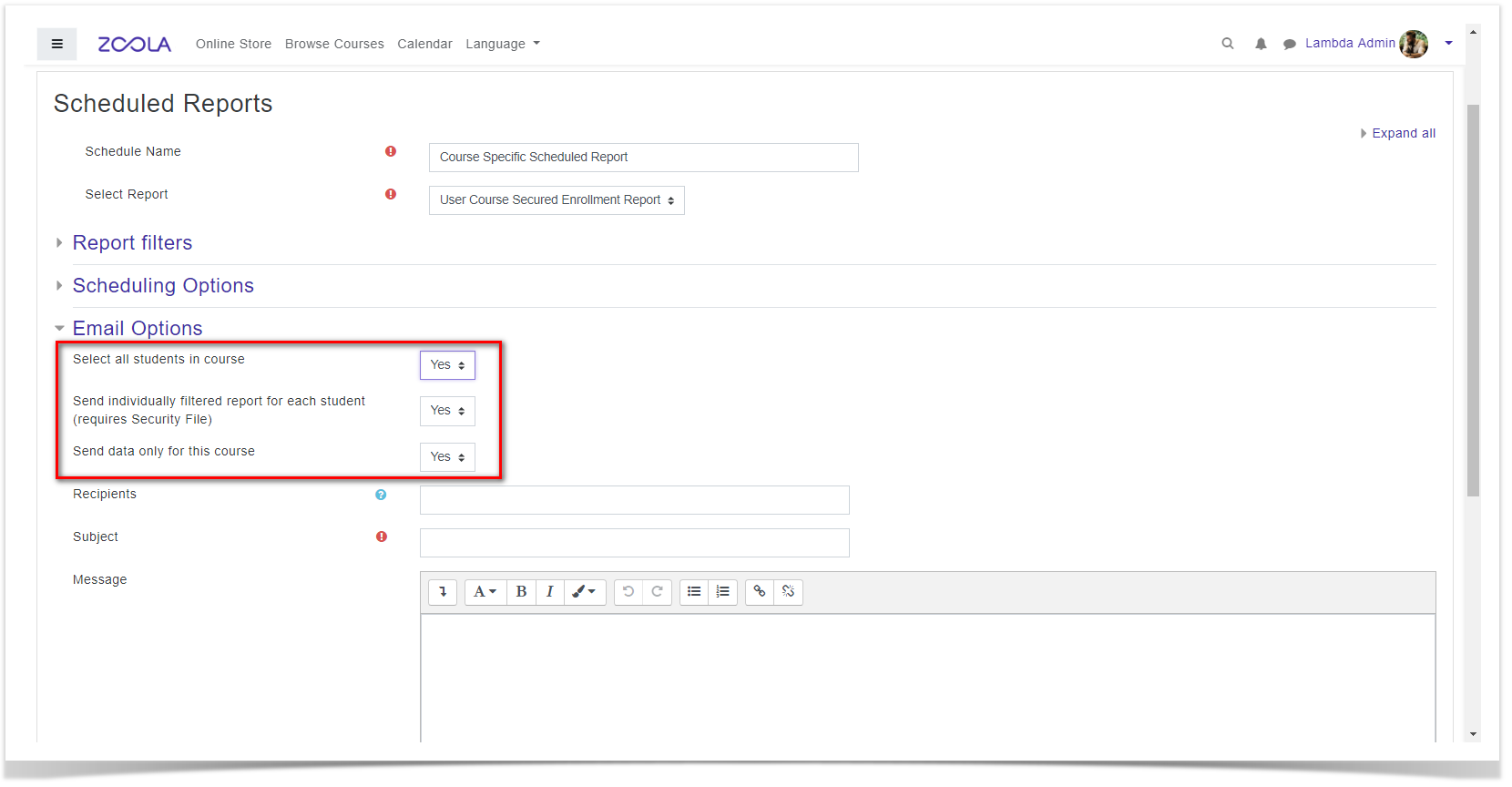Click the vertical page scrollbar thumb

pos(1473,301)
